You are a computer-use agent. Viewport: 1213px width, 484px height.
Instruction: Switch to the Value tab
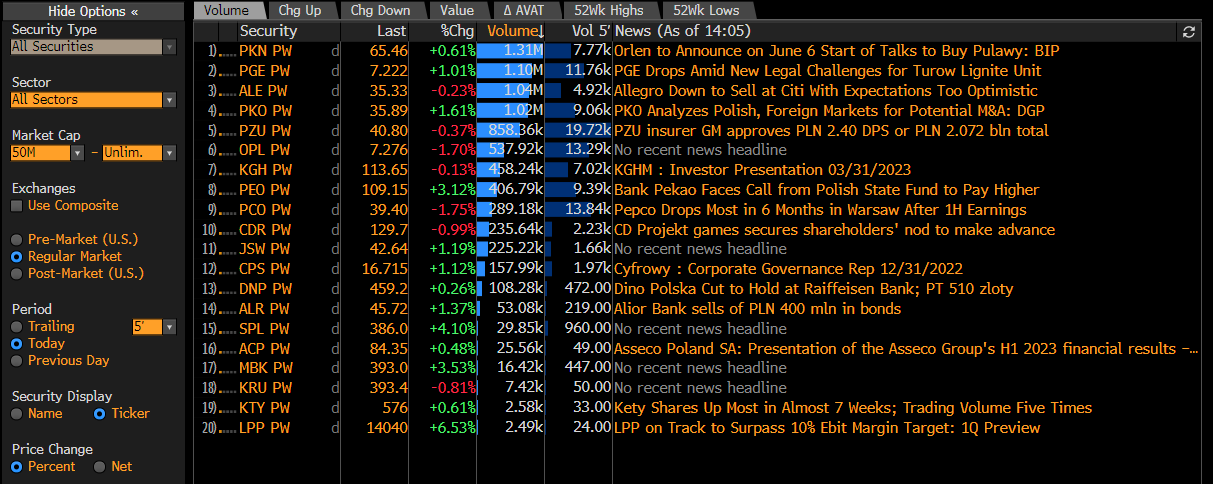tap(457, 10)
